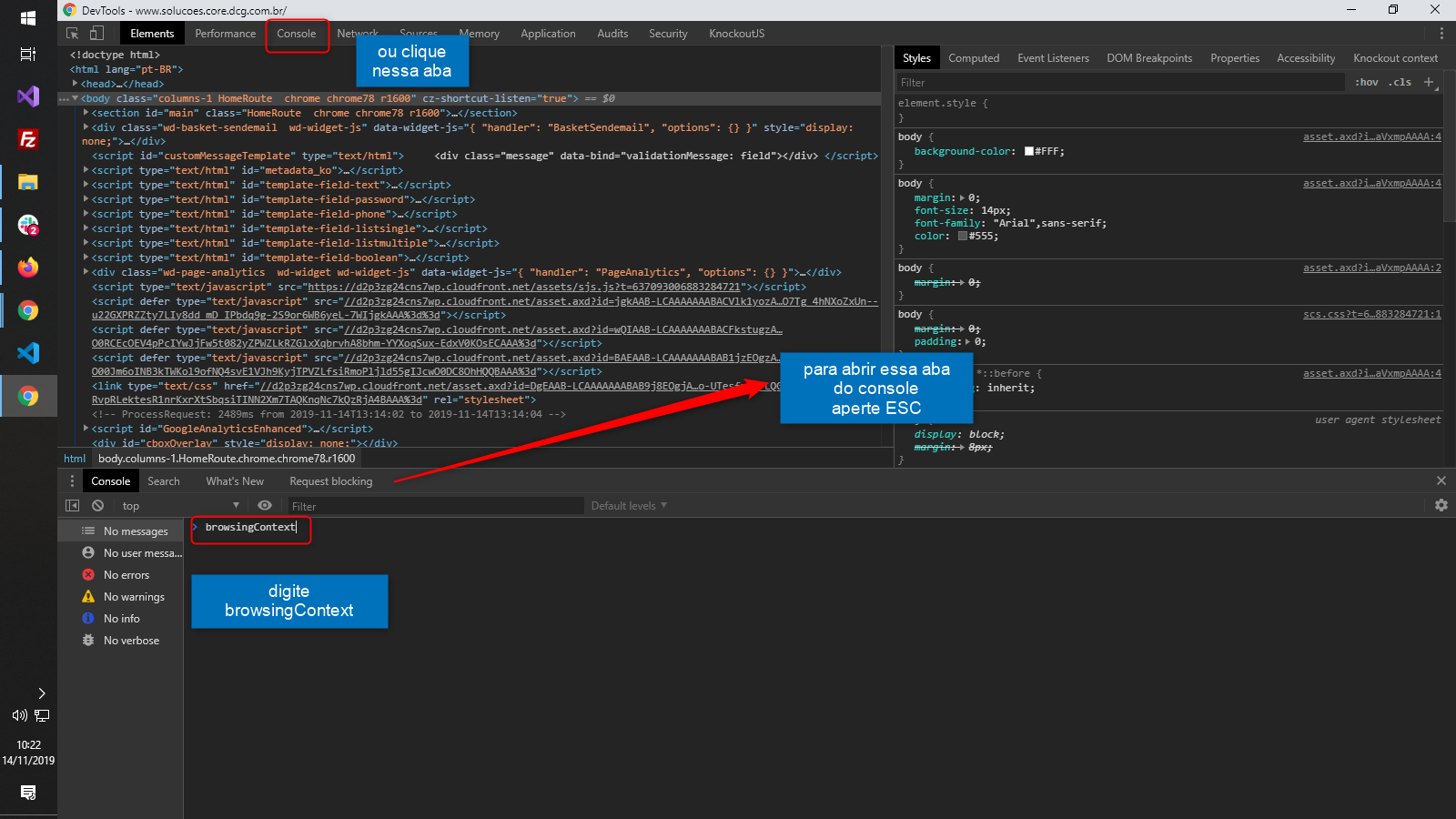
Task: Open the What's New drawer tab
Action: tap(235, 480)
